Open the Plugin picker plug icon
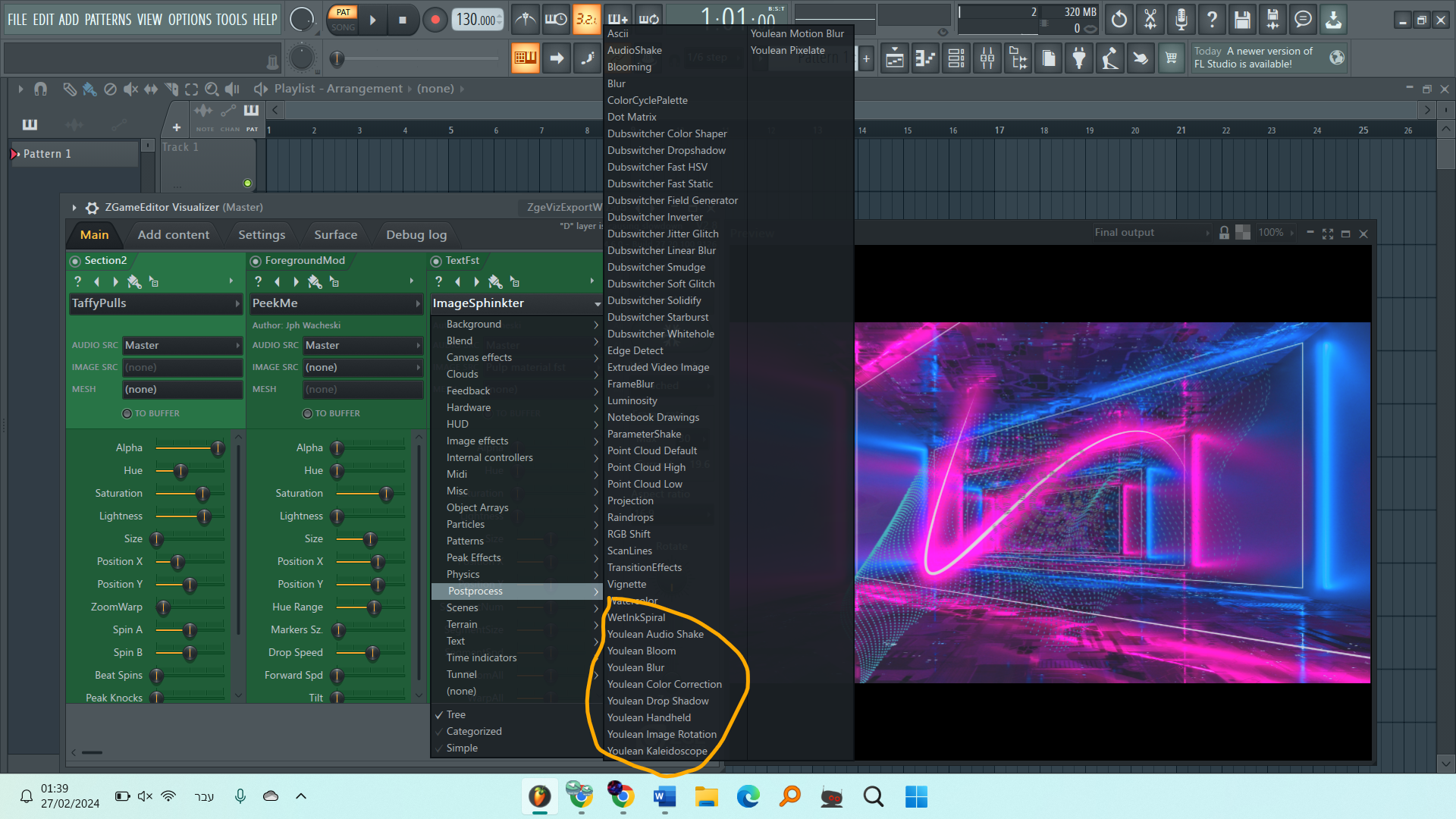Screen dimensions: 1456x819 coord(1079,58)
